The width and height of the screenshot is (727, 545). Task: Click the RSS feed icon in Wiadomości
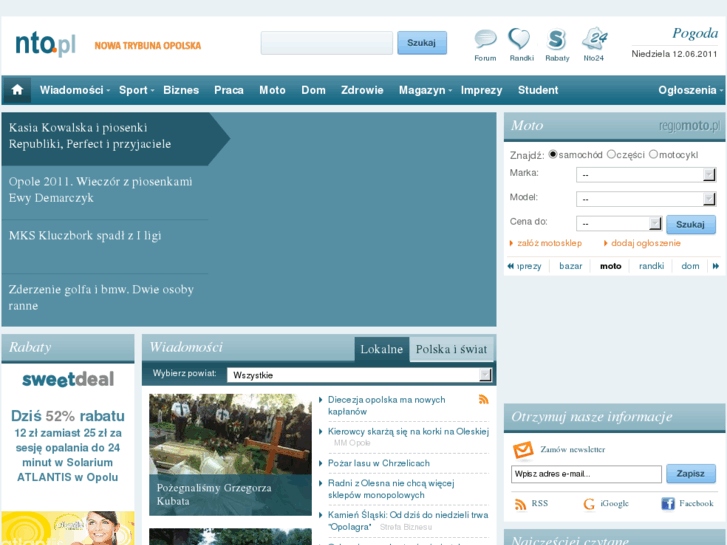pos(484,399)
